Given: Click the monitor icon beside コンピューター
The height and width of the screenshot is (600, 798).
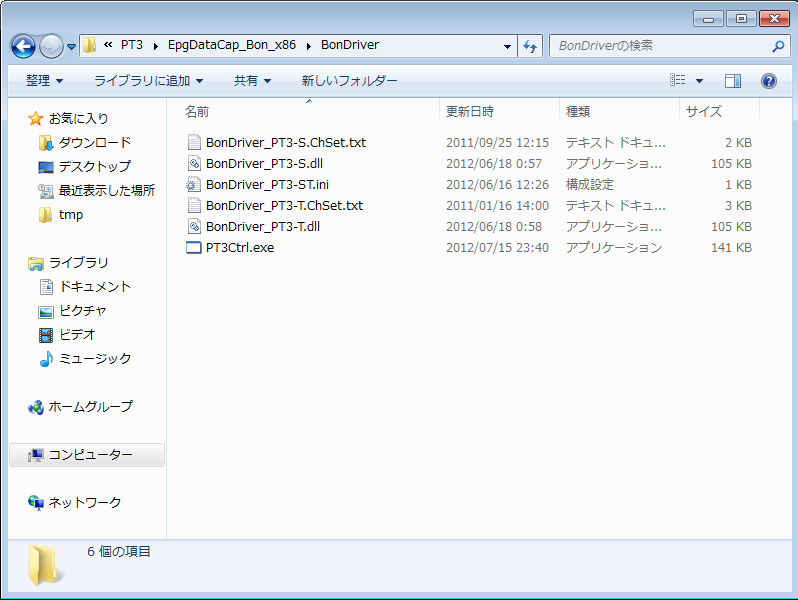Looking at the screenshot, I should [x=36, y=455].
